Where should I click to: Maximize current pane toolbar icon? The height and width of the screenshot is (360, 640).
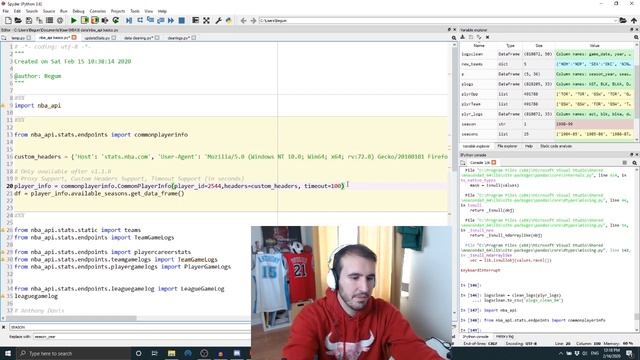[196, 20]
